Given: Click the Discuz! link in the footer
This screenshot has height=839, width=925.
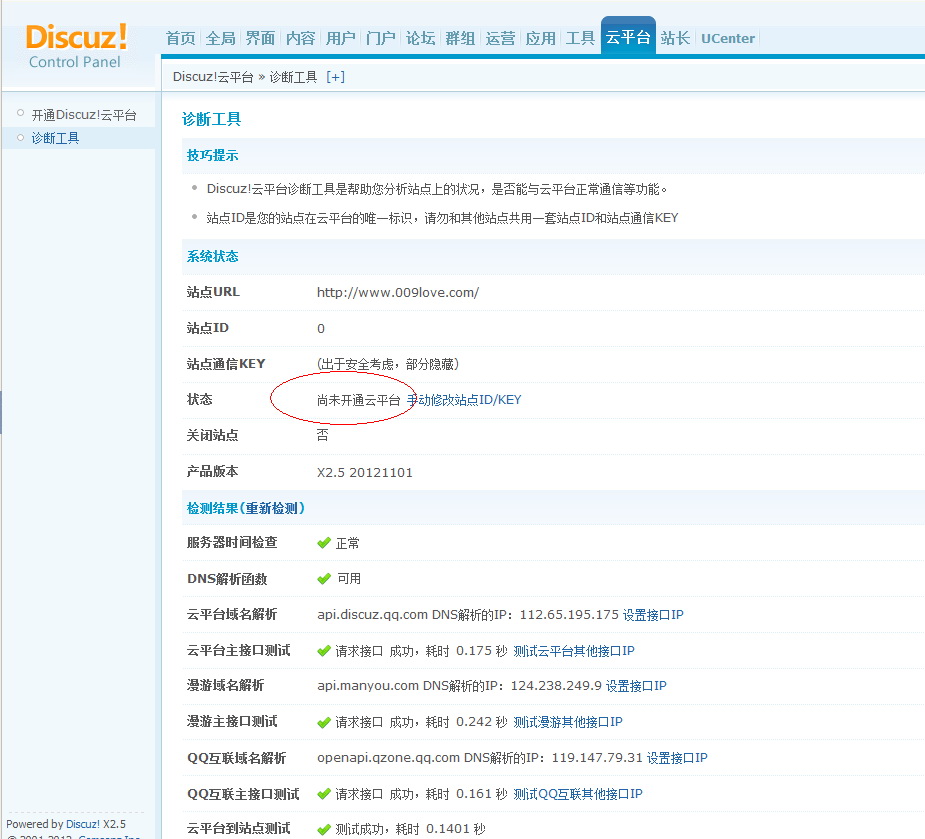Looking at the screenshot, I should coord(83,824).
